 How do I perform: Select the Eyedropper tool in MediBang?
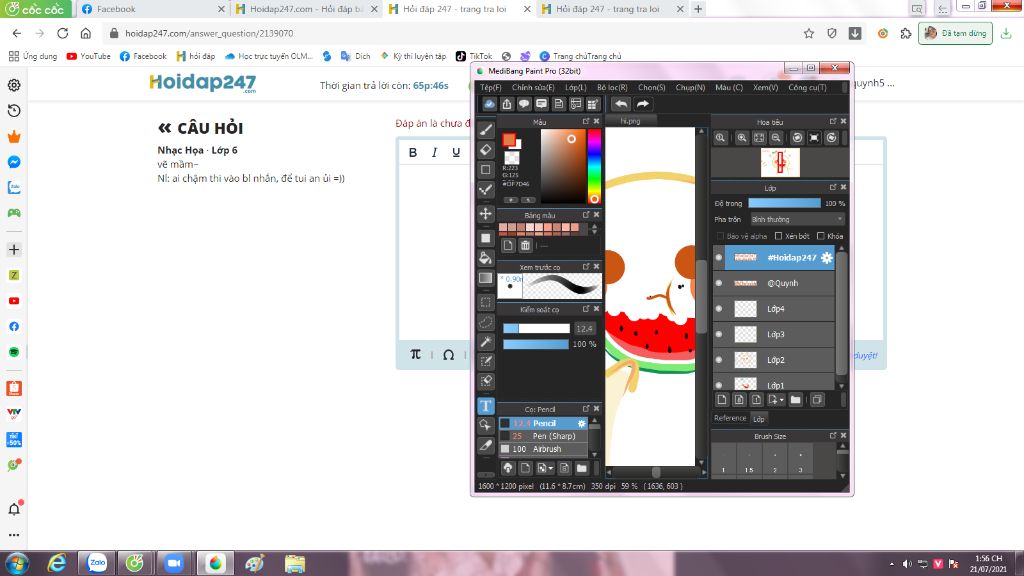click(486, 445)
